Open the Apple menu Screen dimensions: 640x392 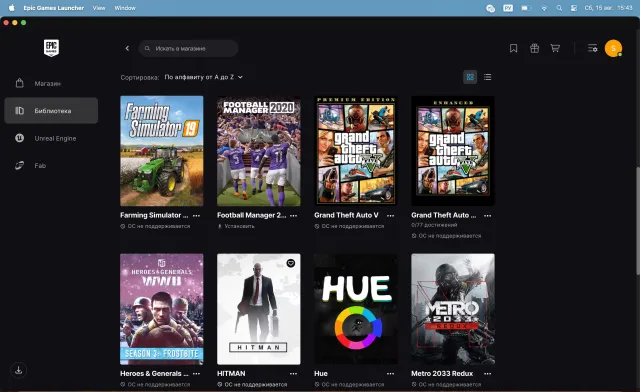11,8
